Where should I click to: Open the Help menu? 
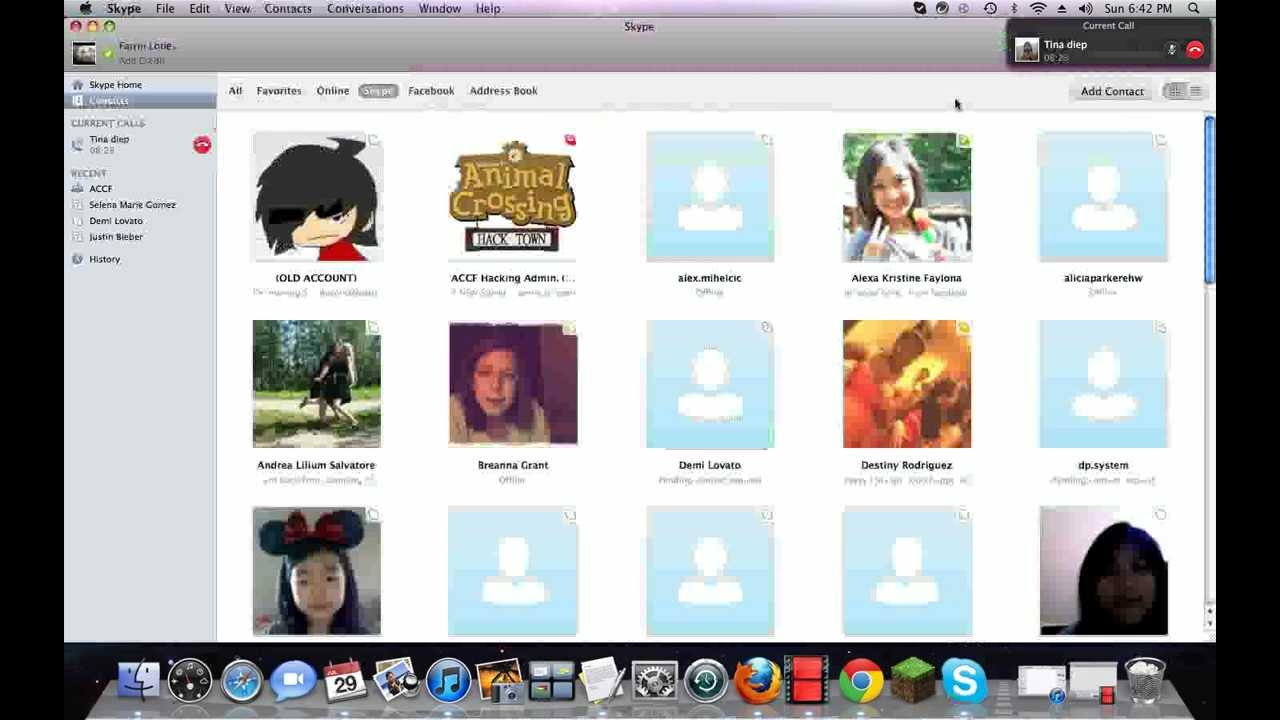coord(488,8)
